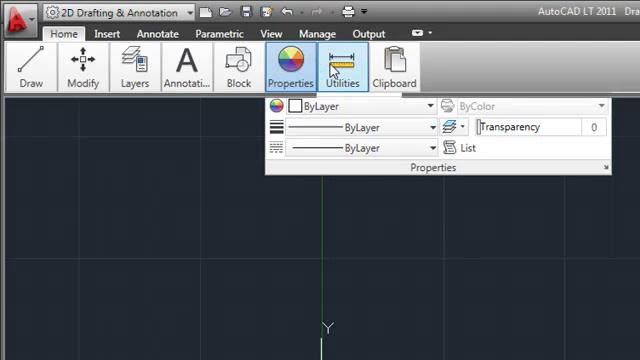Switch to the View ribbon tab
Screen dimensions: 640x360
click(271, 34)
